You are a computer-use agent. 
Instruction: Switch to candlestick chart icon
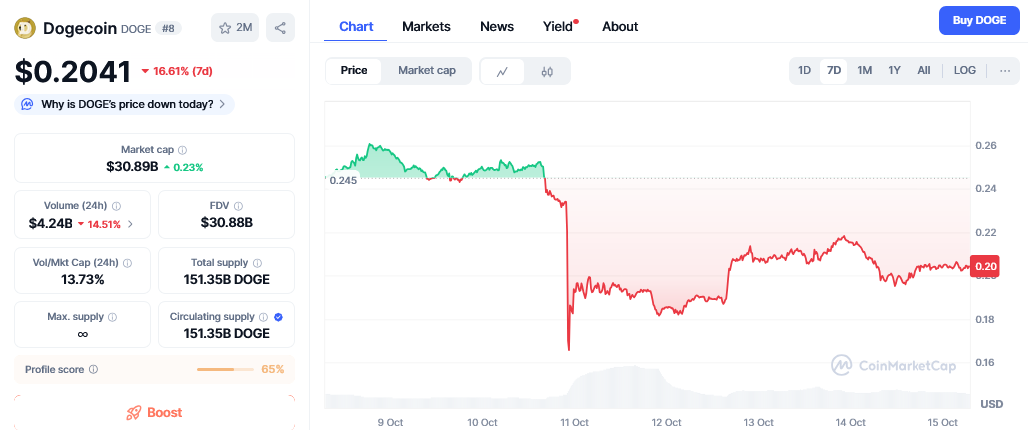click(547, 71)
